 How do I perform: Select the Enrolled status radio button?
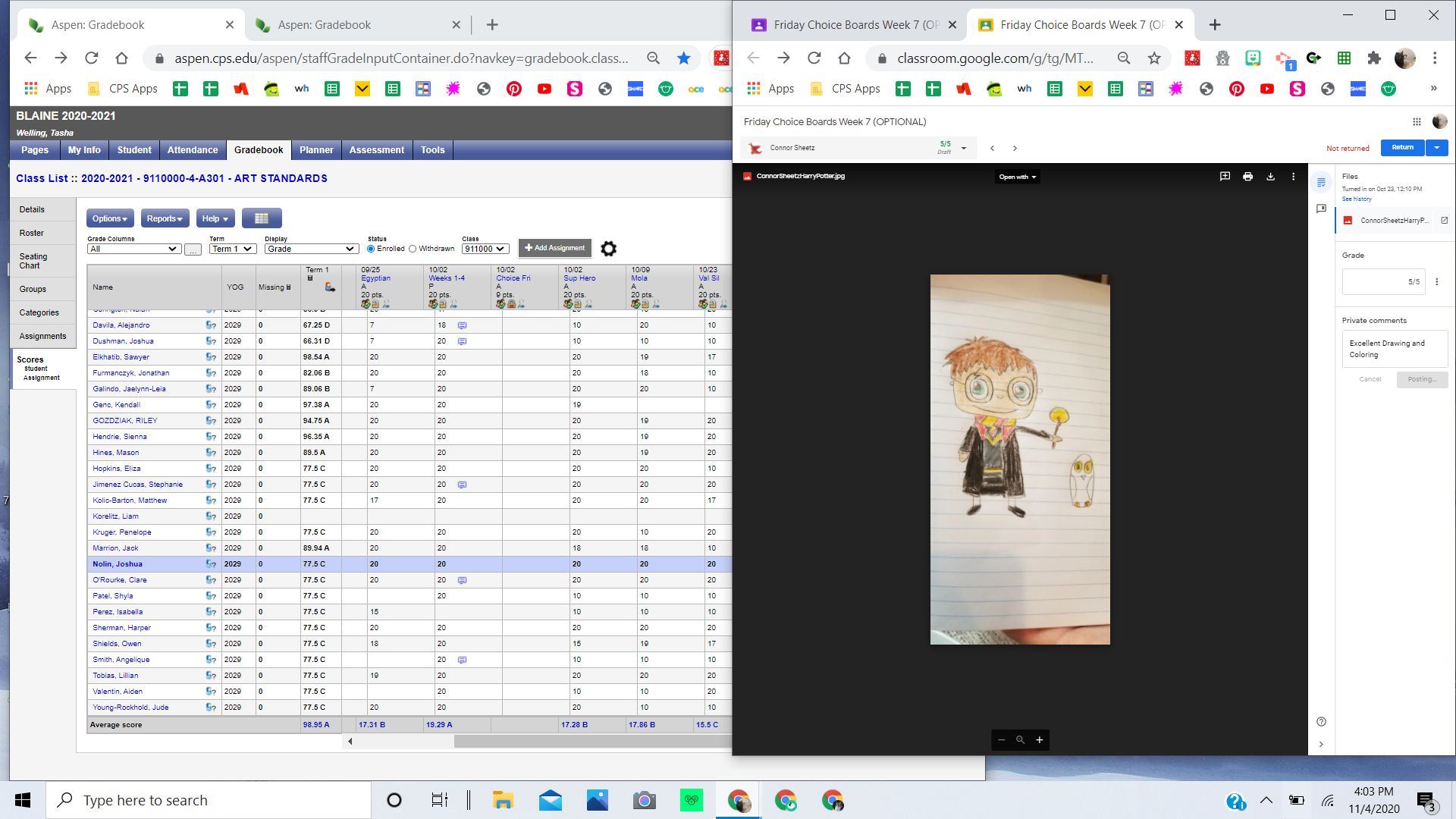(x=371, y=249)
